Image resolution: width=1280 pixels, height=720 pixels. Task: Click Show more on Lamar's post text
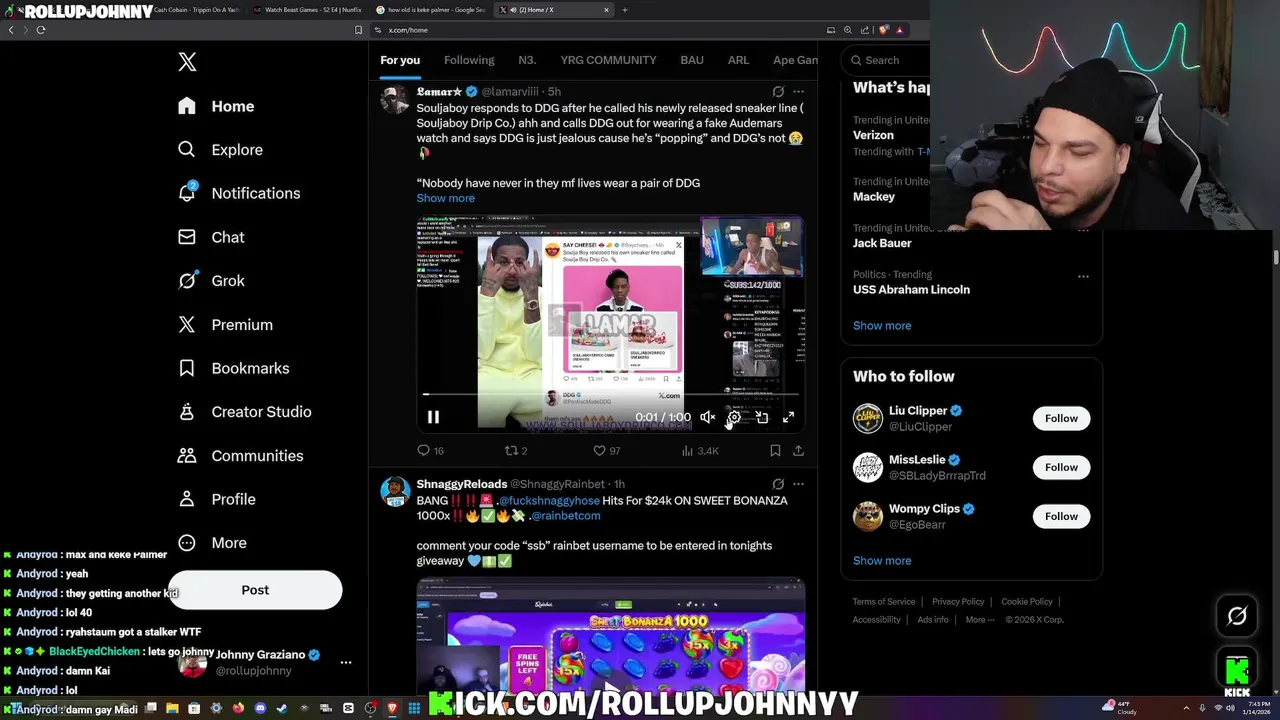(446, 198)
